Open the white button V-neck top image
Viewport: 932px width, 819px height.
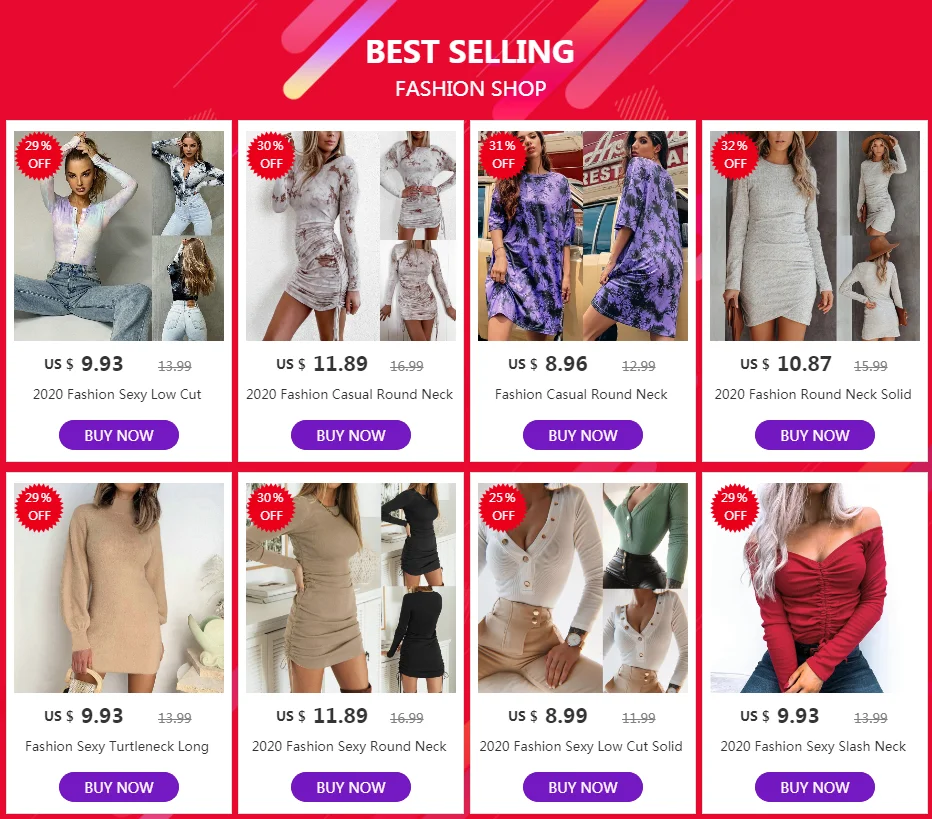[582, 588]
